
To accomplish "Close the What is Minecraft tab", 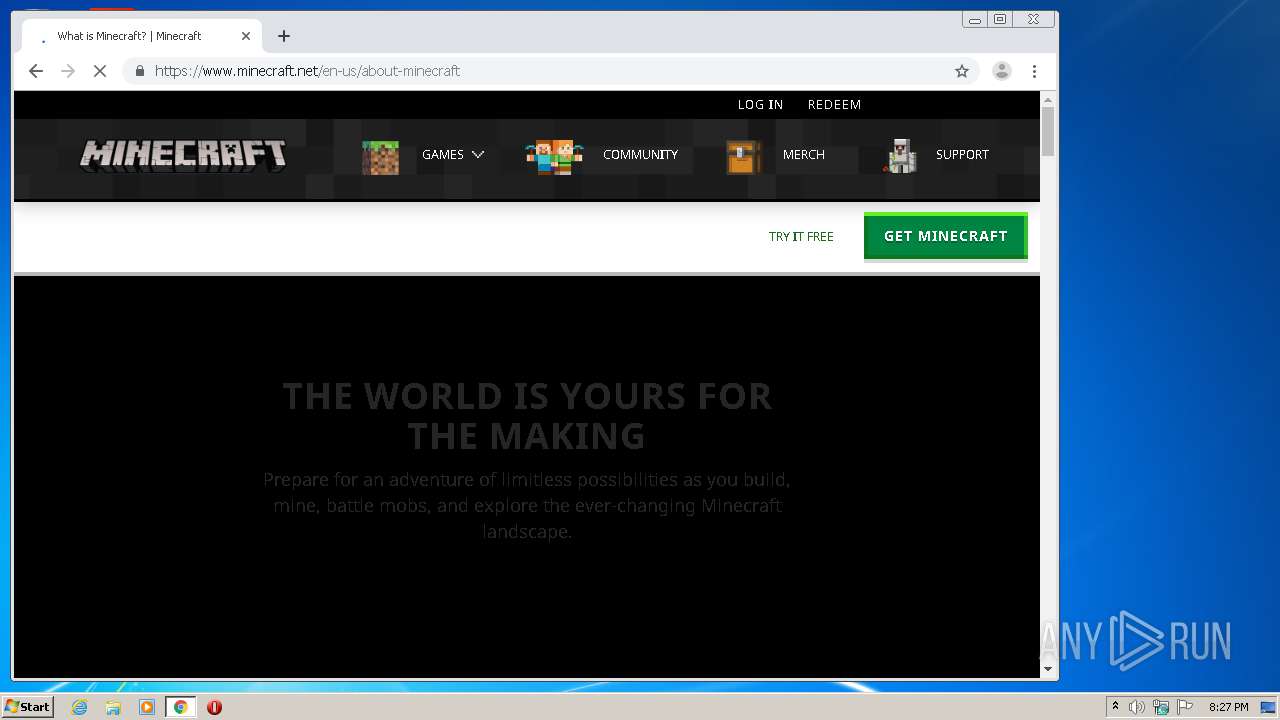I will [x=246, y=36].
